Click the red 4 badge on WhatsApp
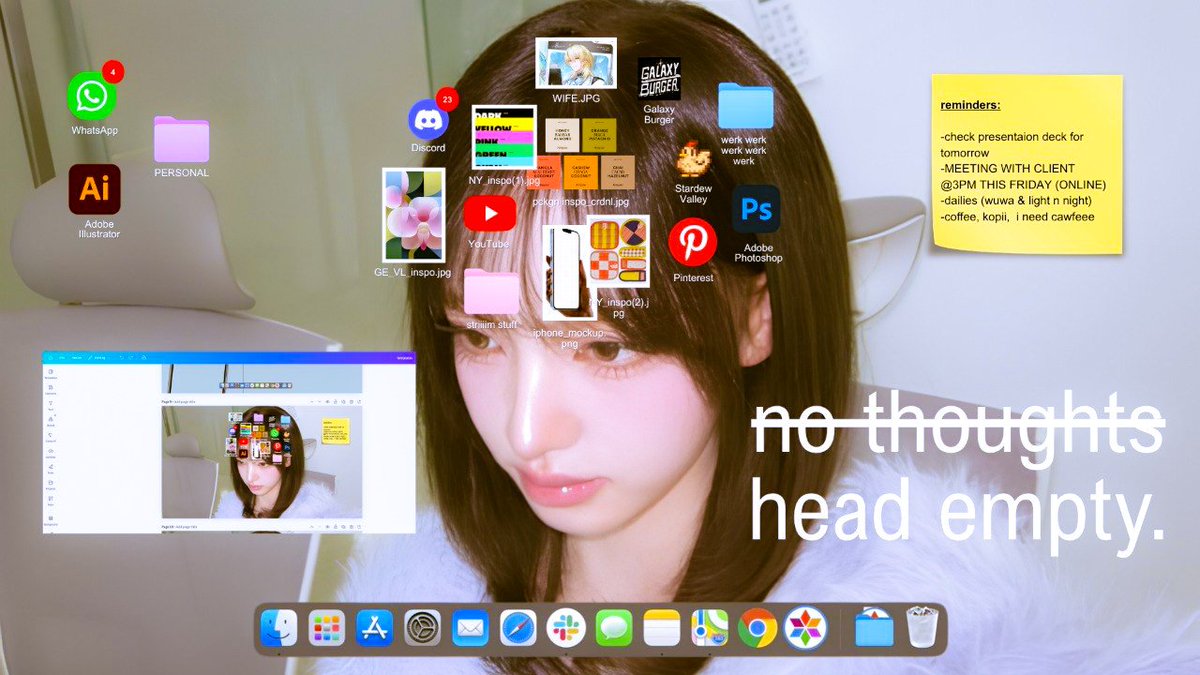The image size is (1200, 675). tap(113, 72)
